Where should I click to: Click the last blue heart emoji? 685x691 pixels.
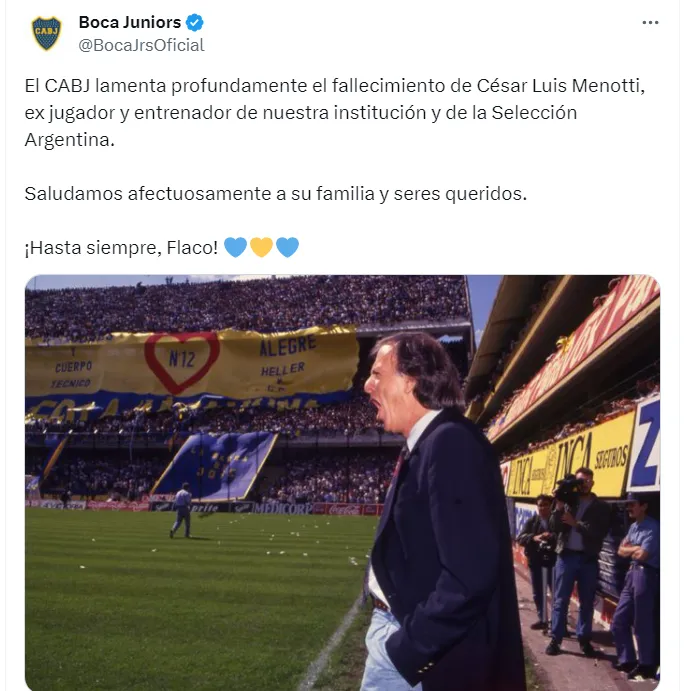point(287,247)
